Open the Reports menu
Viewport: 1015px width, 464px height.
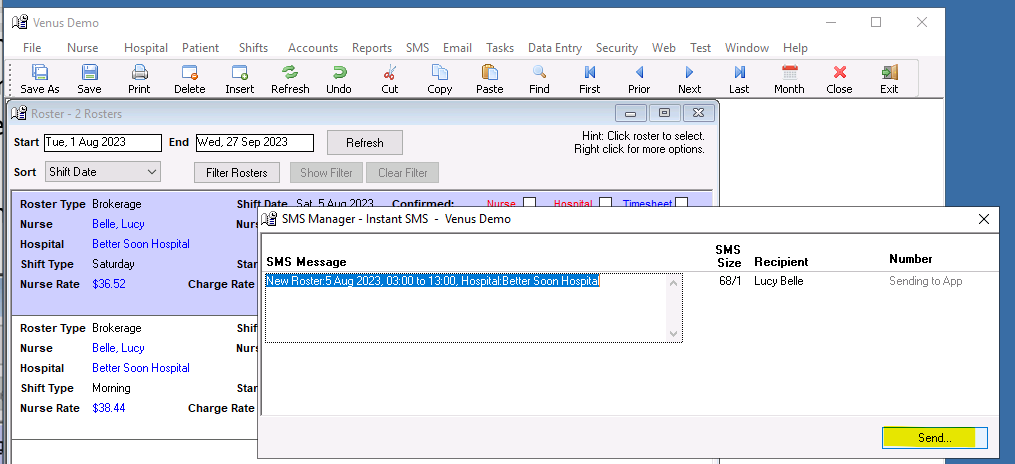tap(372, 48)
